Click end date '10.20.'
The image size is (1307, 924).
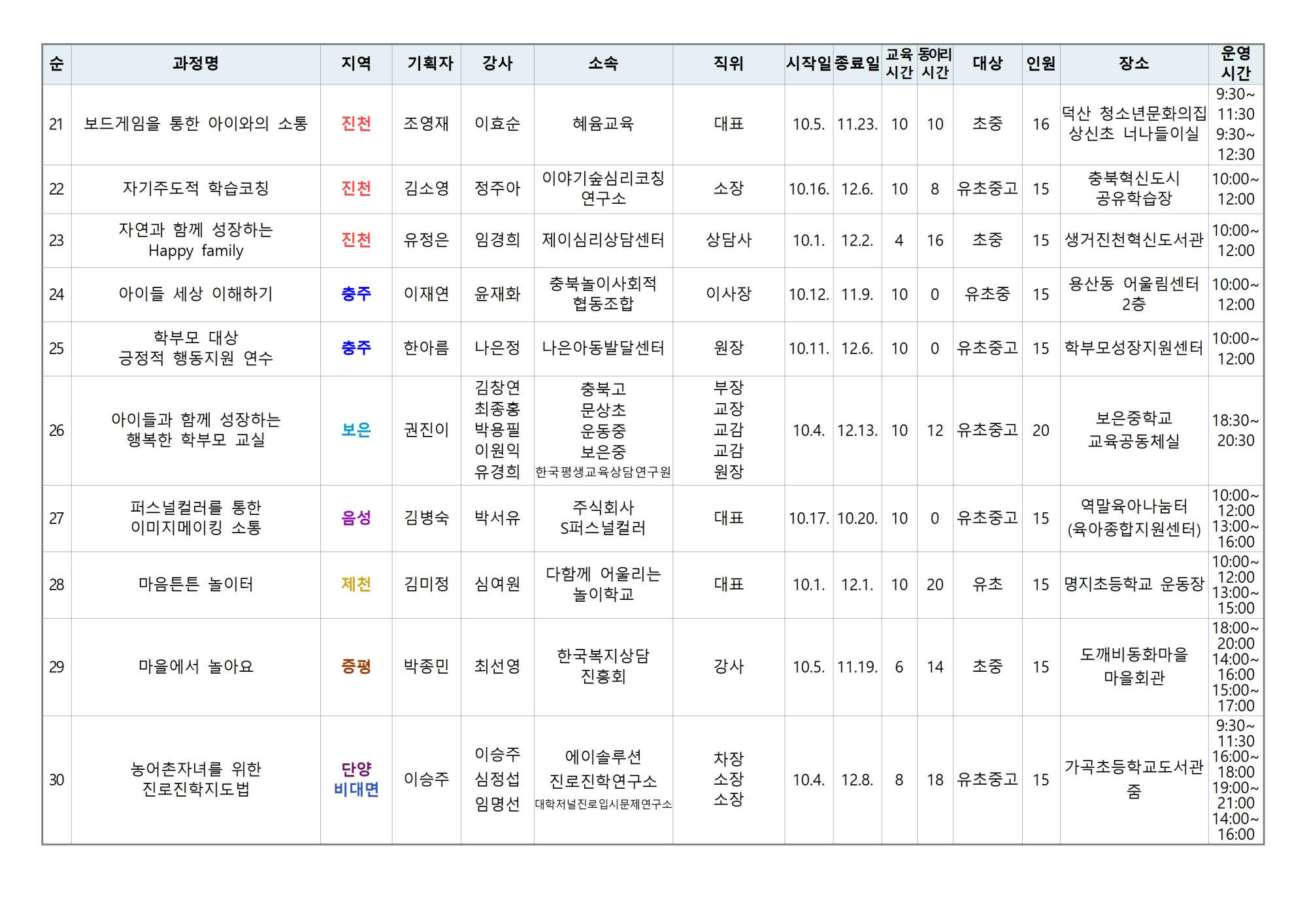[x=857, y=518]
